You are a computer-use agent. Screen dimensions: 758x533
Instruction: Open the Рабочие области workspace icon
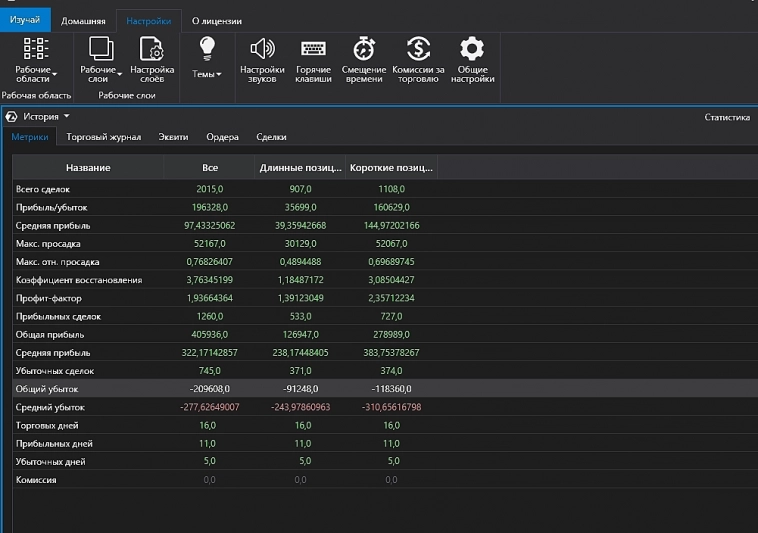click(x=36, y=49)
